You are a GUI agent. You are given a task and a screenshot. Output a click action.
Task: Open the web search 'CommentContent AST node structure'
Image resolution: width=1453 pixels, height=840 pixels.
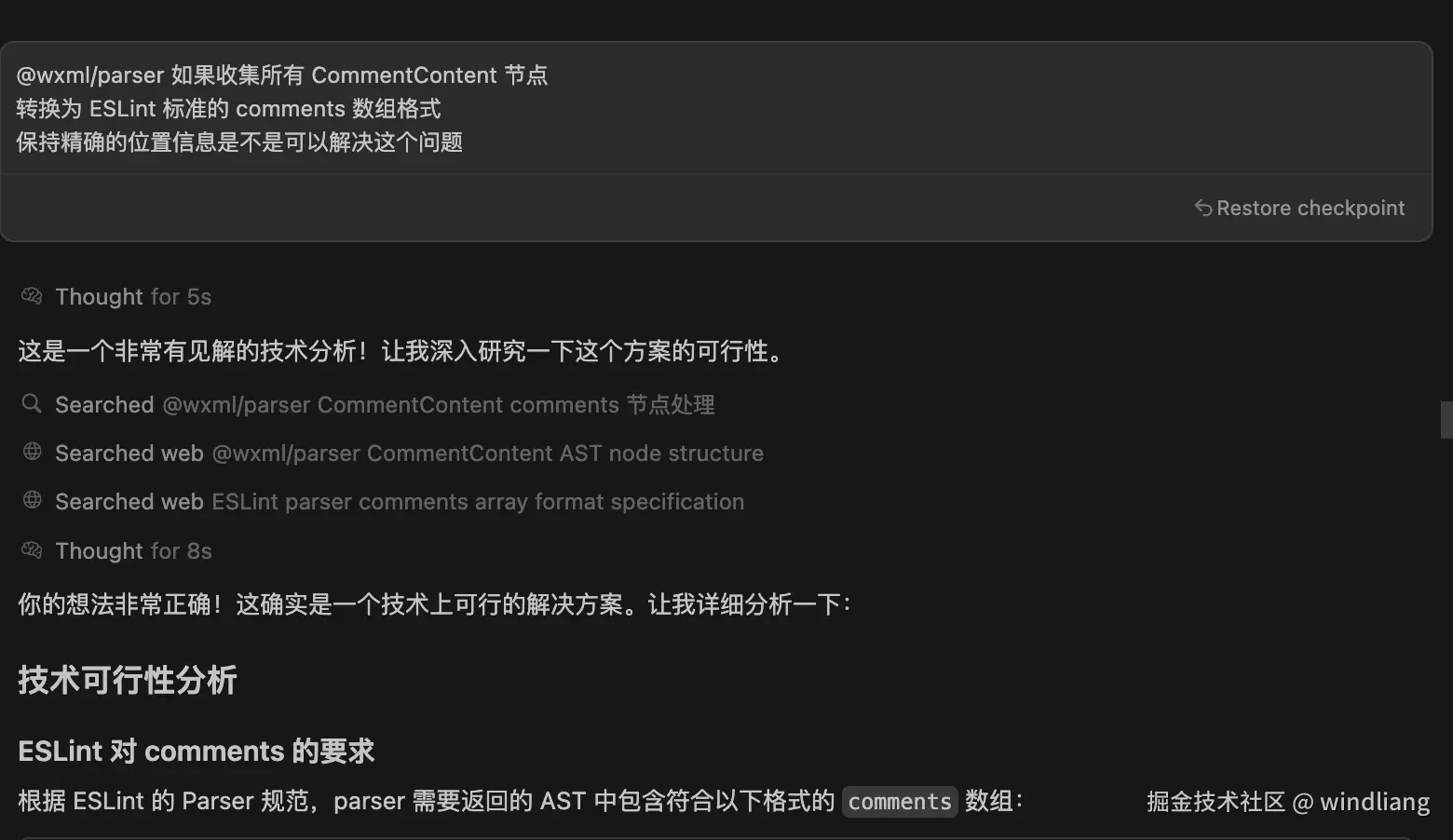409,454
